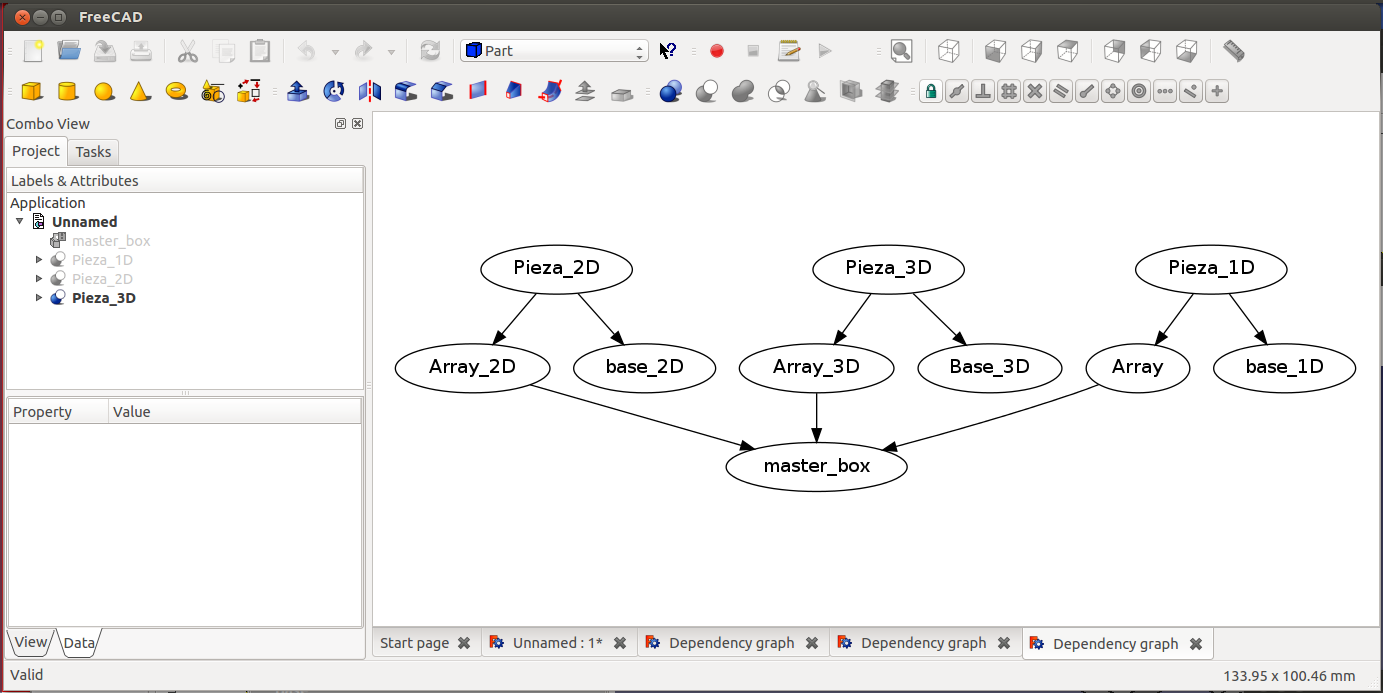Select the Extrude tool icon

297,92
